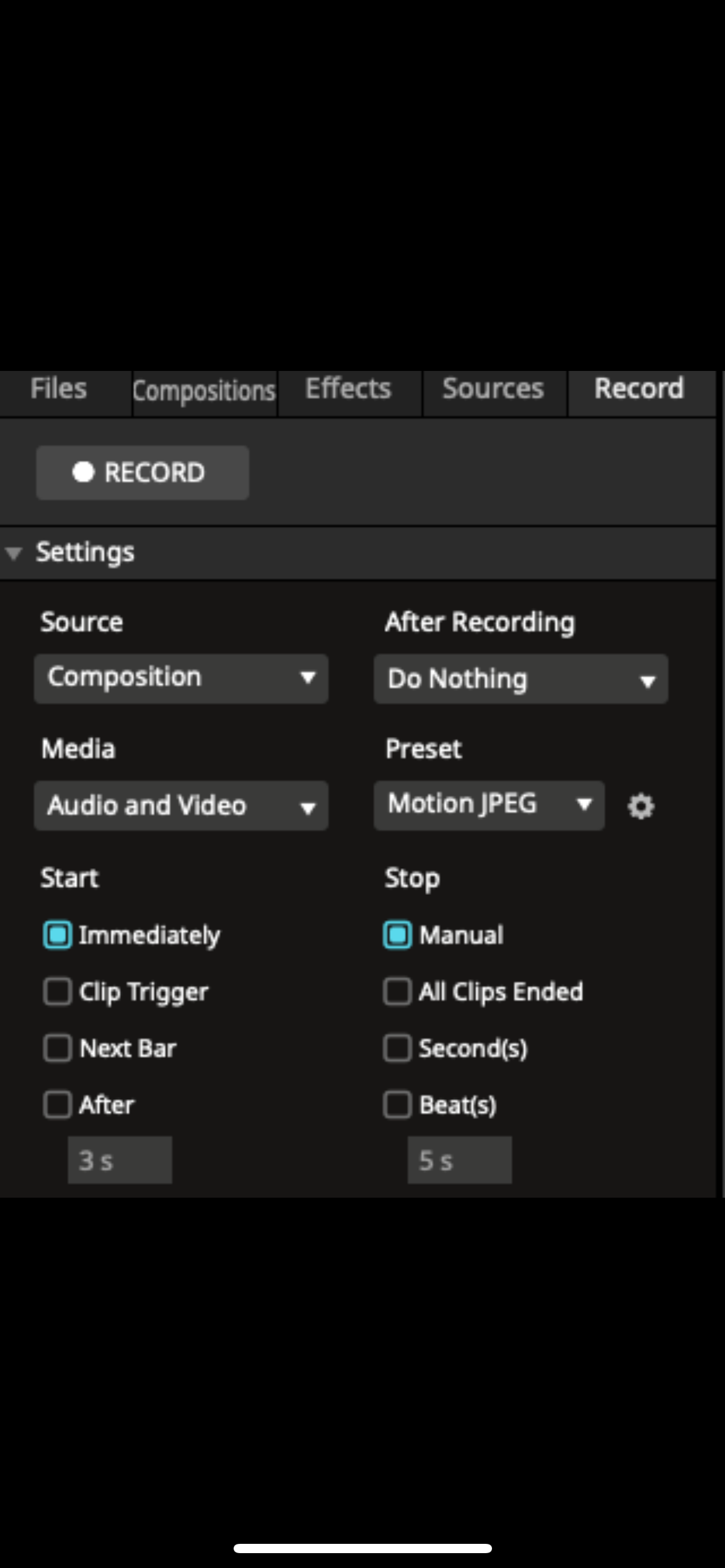Open the Effects tab
This screenshot has height=1568, width=725.
[348, 390]
